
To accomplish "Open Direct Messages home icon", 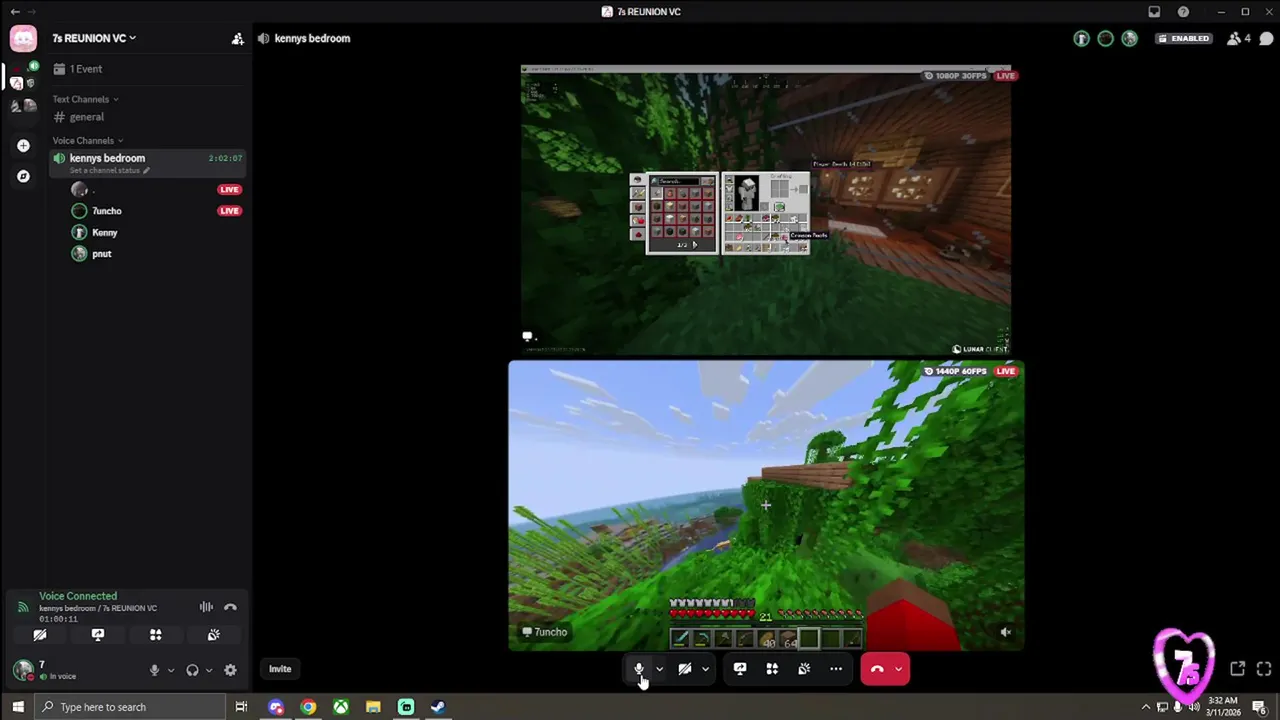I will click(23, 39).
